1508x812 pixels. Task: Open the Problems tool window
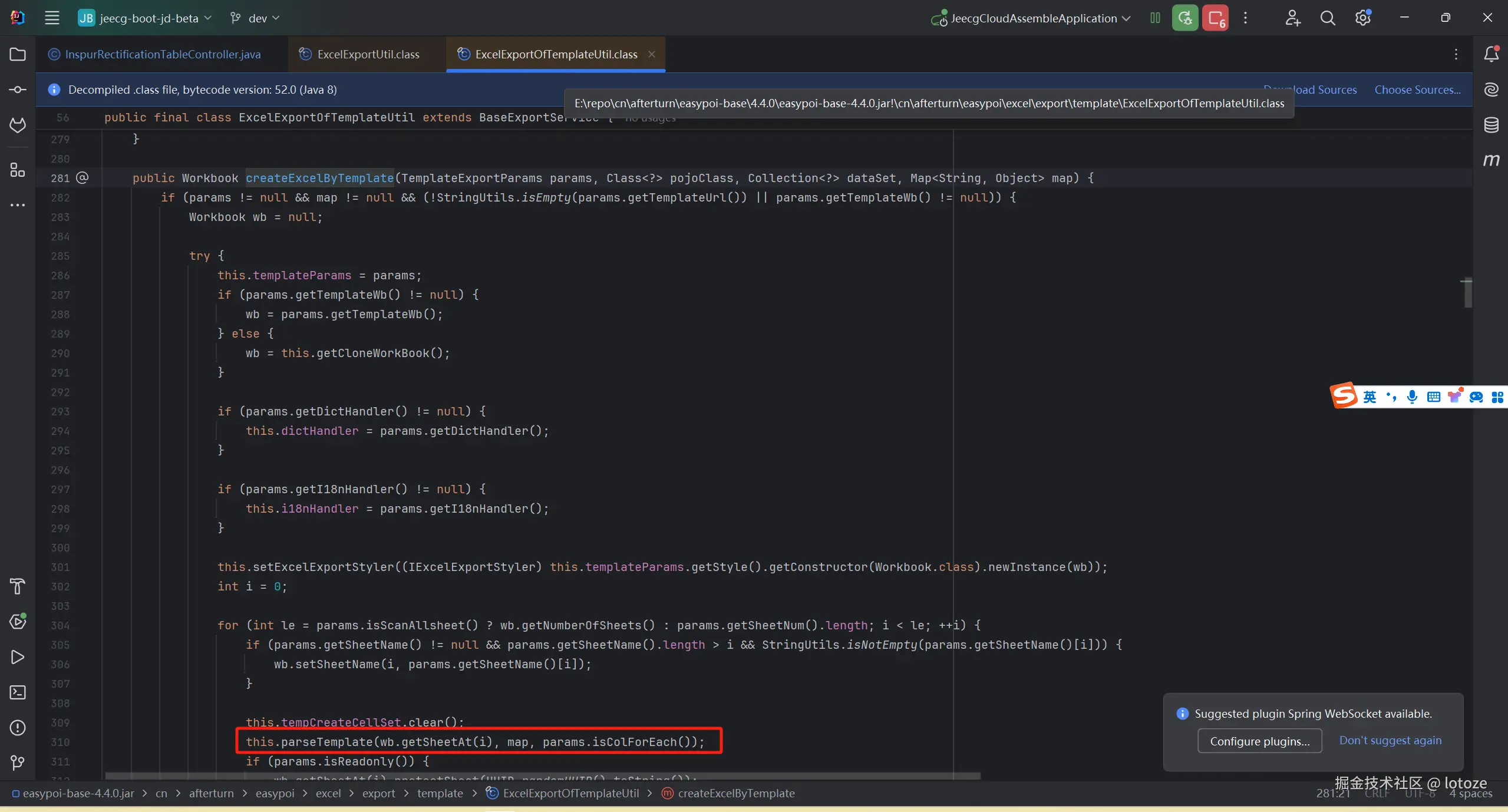point(18,728)
